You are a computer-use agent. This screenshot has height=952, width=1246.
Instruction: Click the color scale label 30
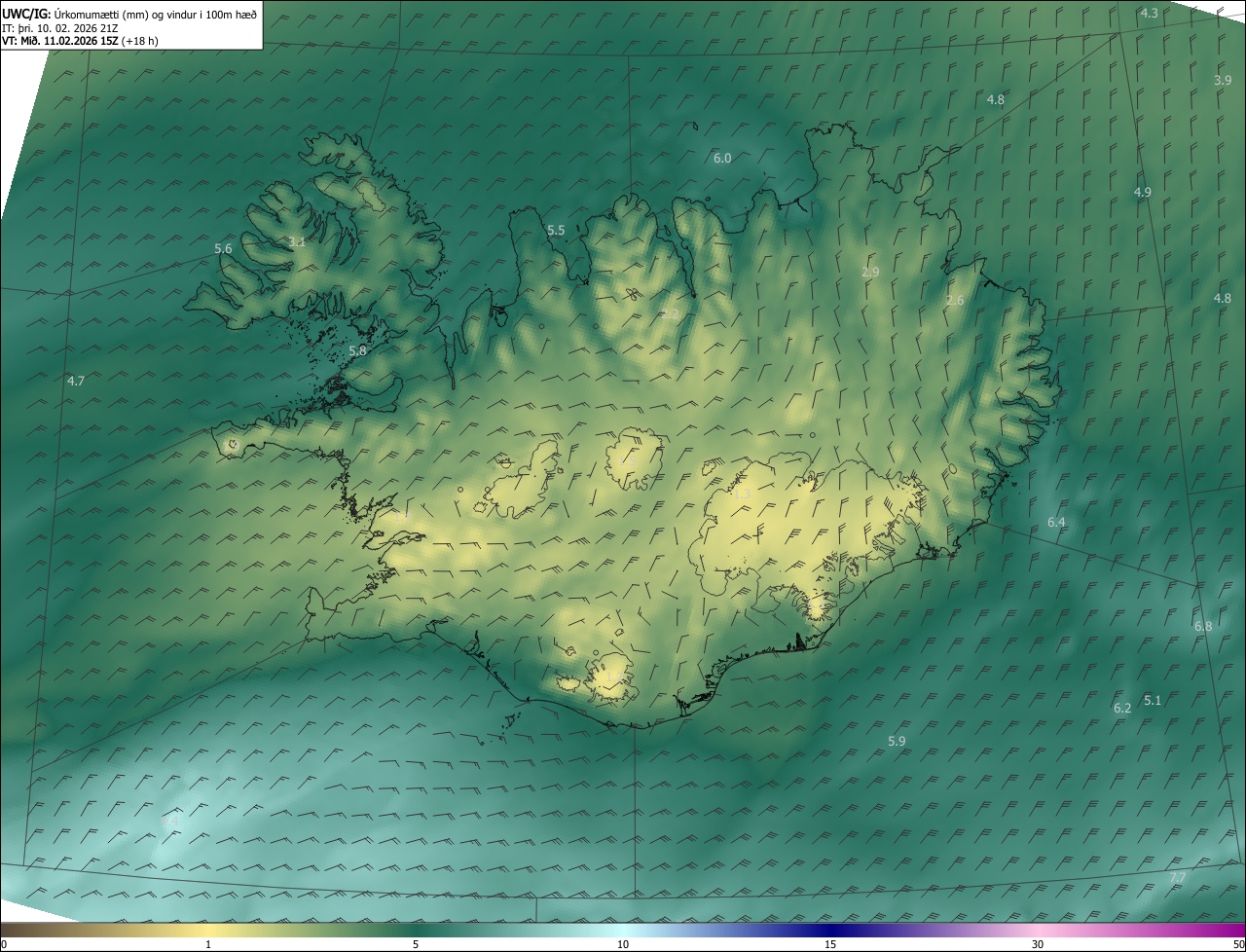click(x=1038, y=944)
